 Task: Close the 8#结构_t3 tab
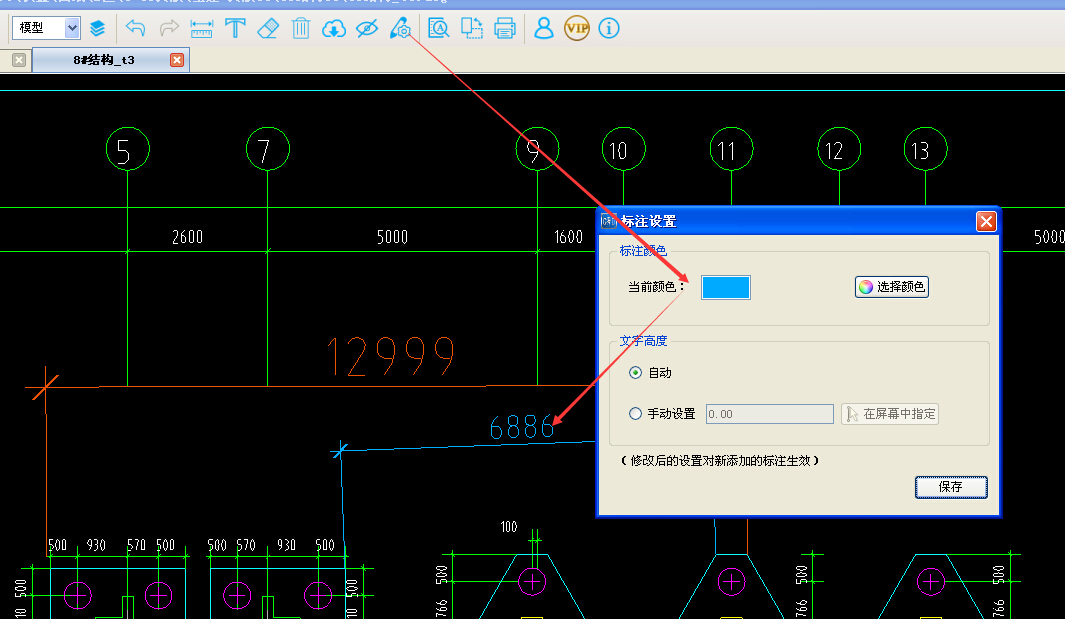click(x=177, y=60)
